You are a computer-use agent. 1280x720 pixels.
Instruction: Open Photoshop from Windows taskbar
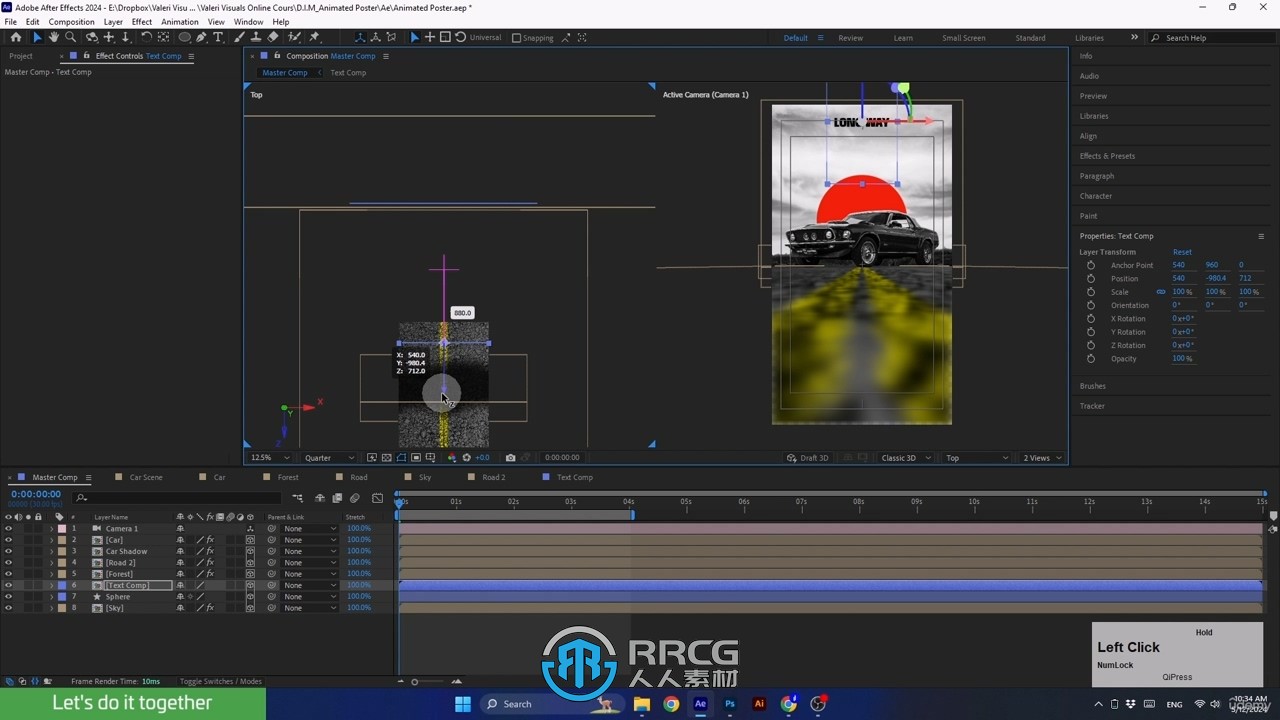click(730, 704)
